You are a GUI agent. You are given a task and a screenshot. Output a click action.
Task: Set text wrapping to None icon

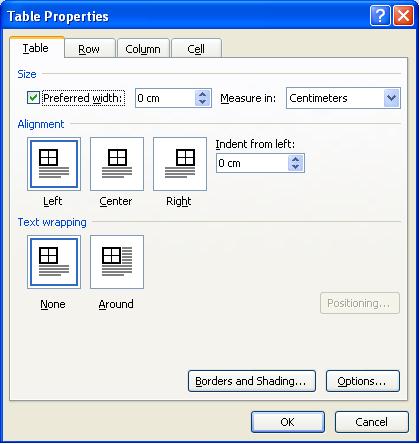54,262
